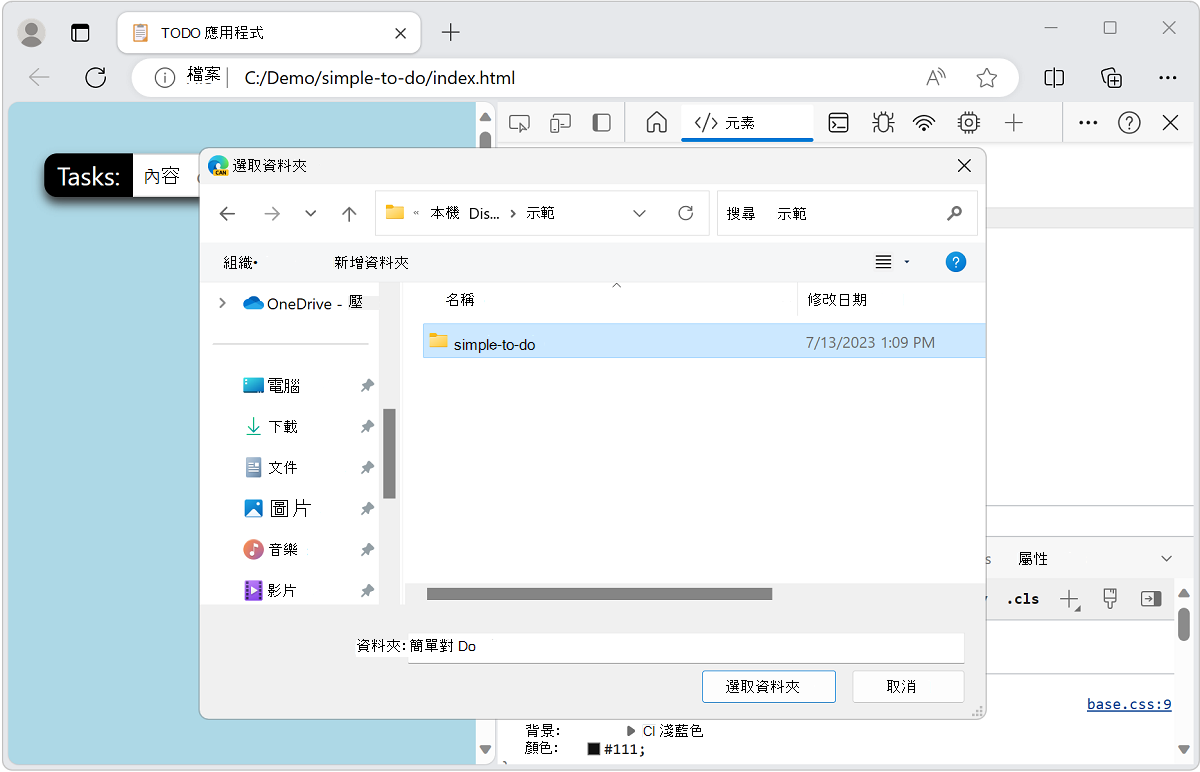Click the Edge profile avatar icon

(32, 33)
